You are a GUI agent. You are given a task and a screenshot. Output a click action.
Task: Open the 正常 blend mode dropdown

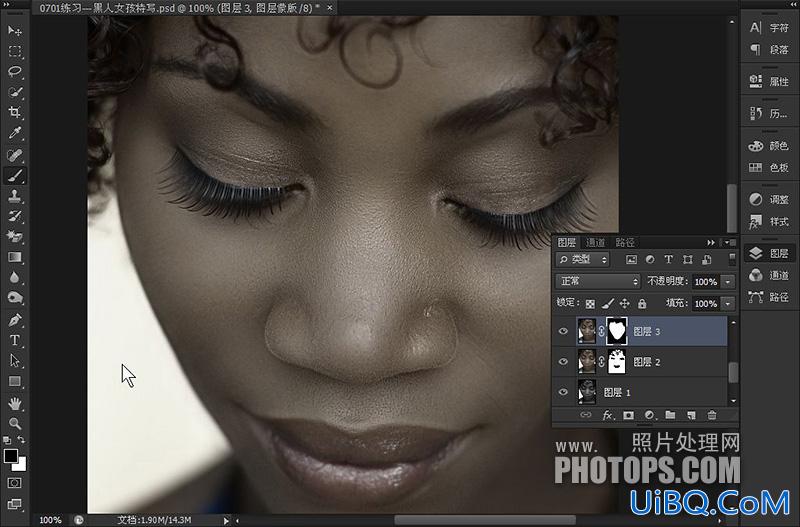point(598,281)
